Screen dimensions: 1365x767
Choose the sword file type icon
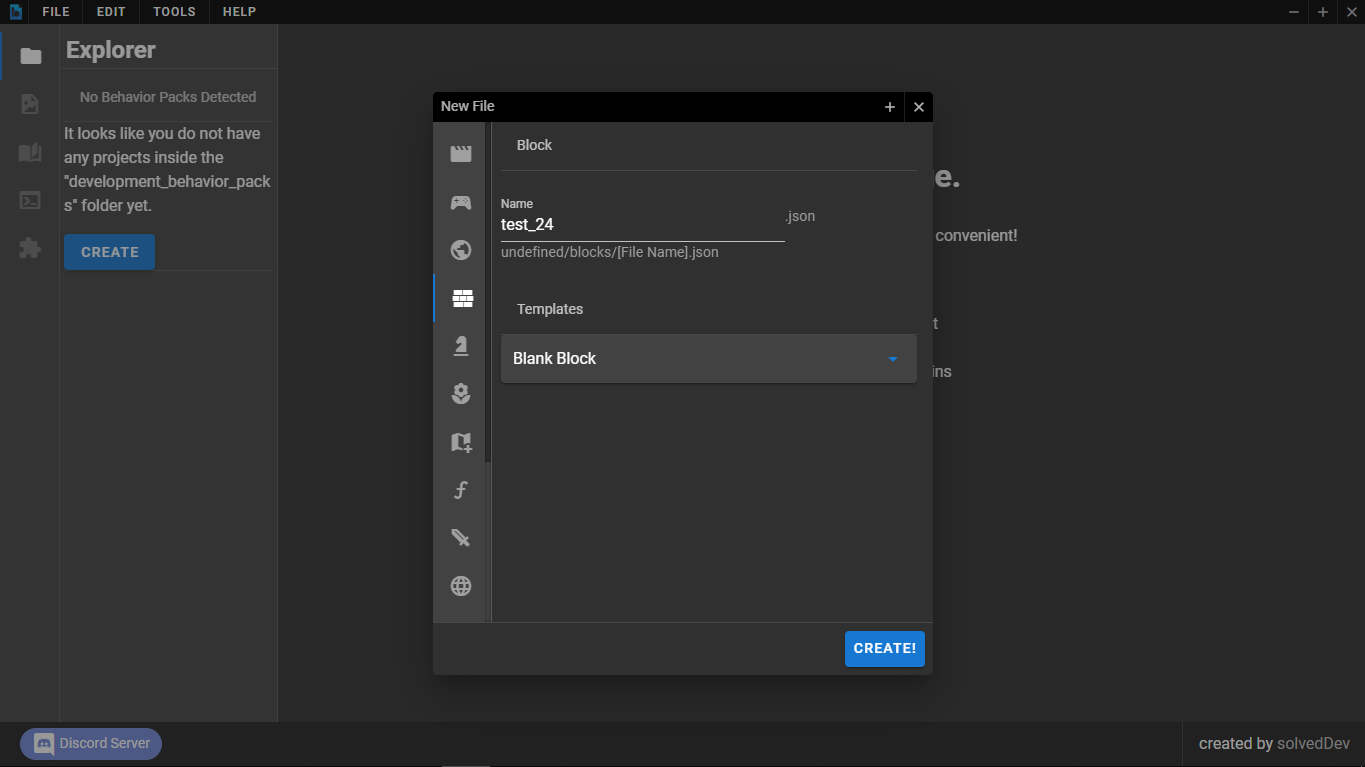460,538
